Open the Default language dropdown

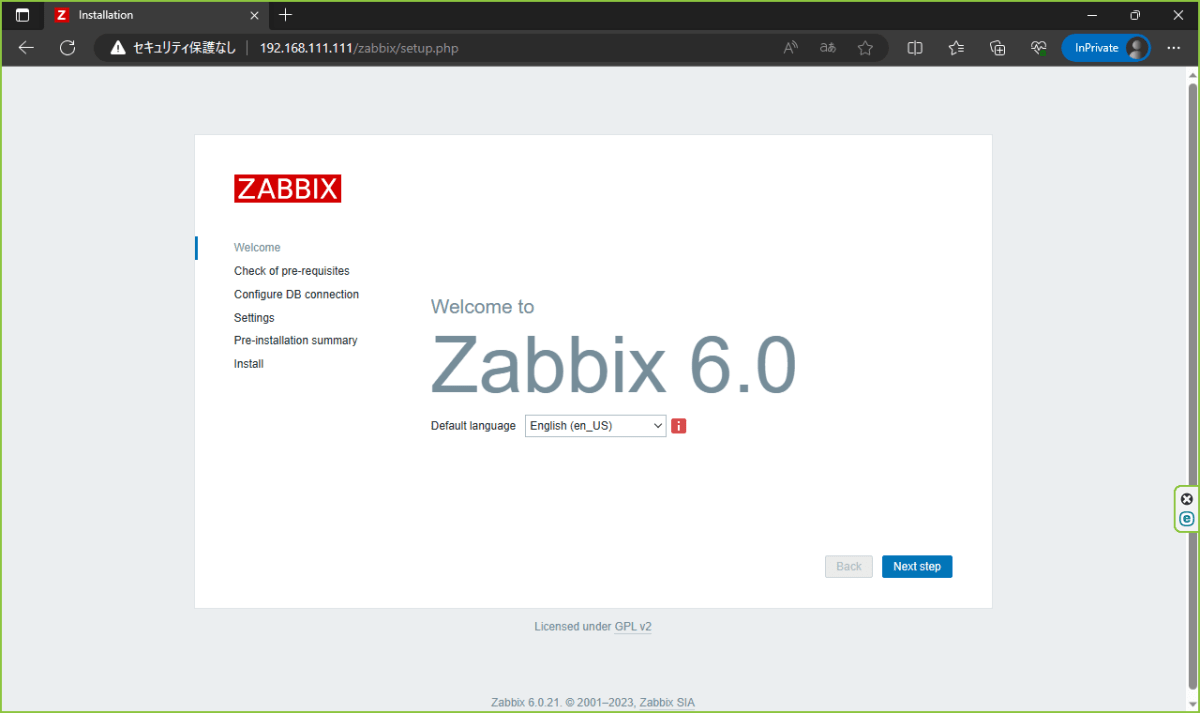(595, 425)
